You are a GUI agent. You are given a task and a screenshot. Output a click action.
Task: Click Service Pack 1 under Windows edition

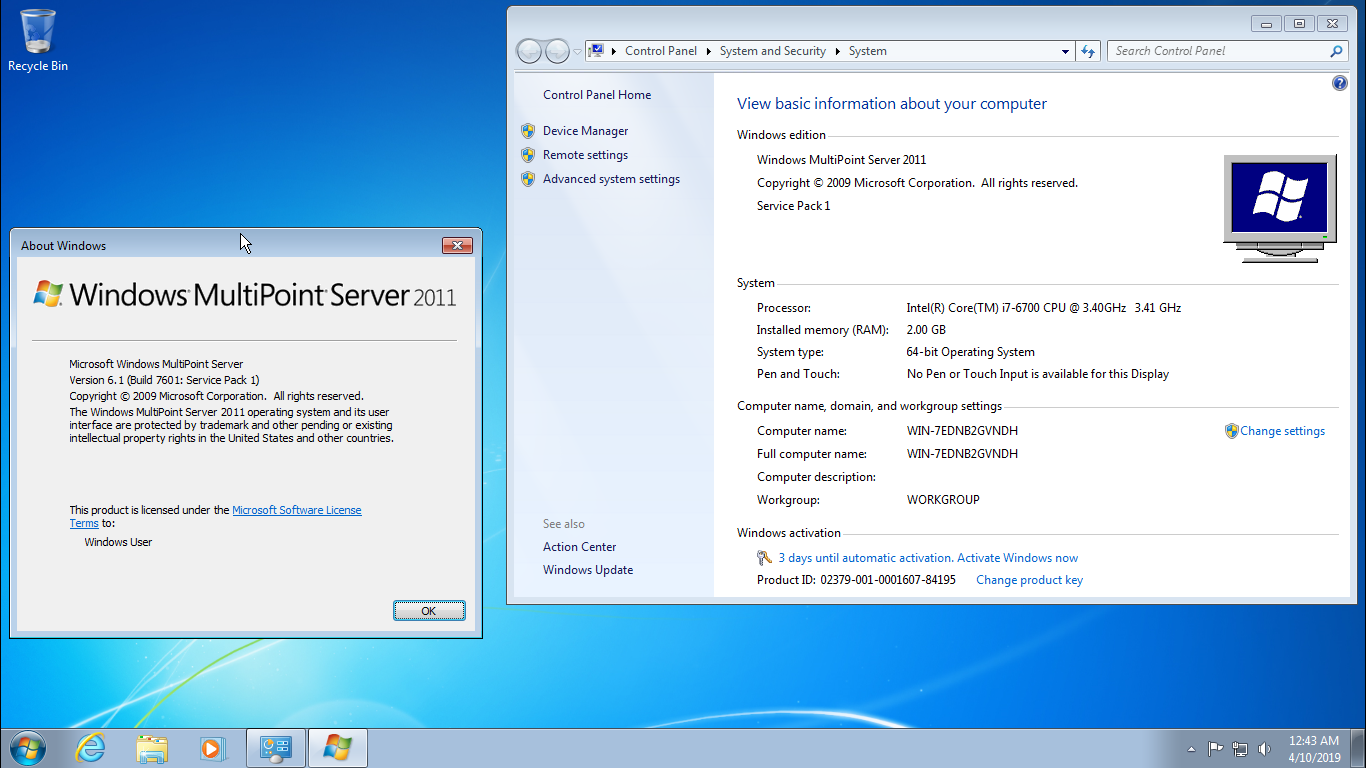click(793, 206)
